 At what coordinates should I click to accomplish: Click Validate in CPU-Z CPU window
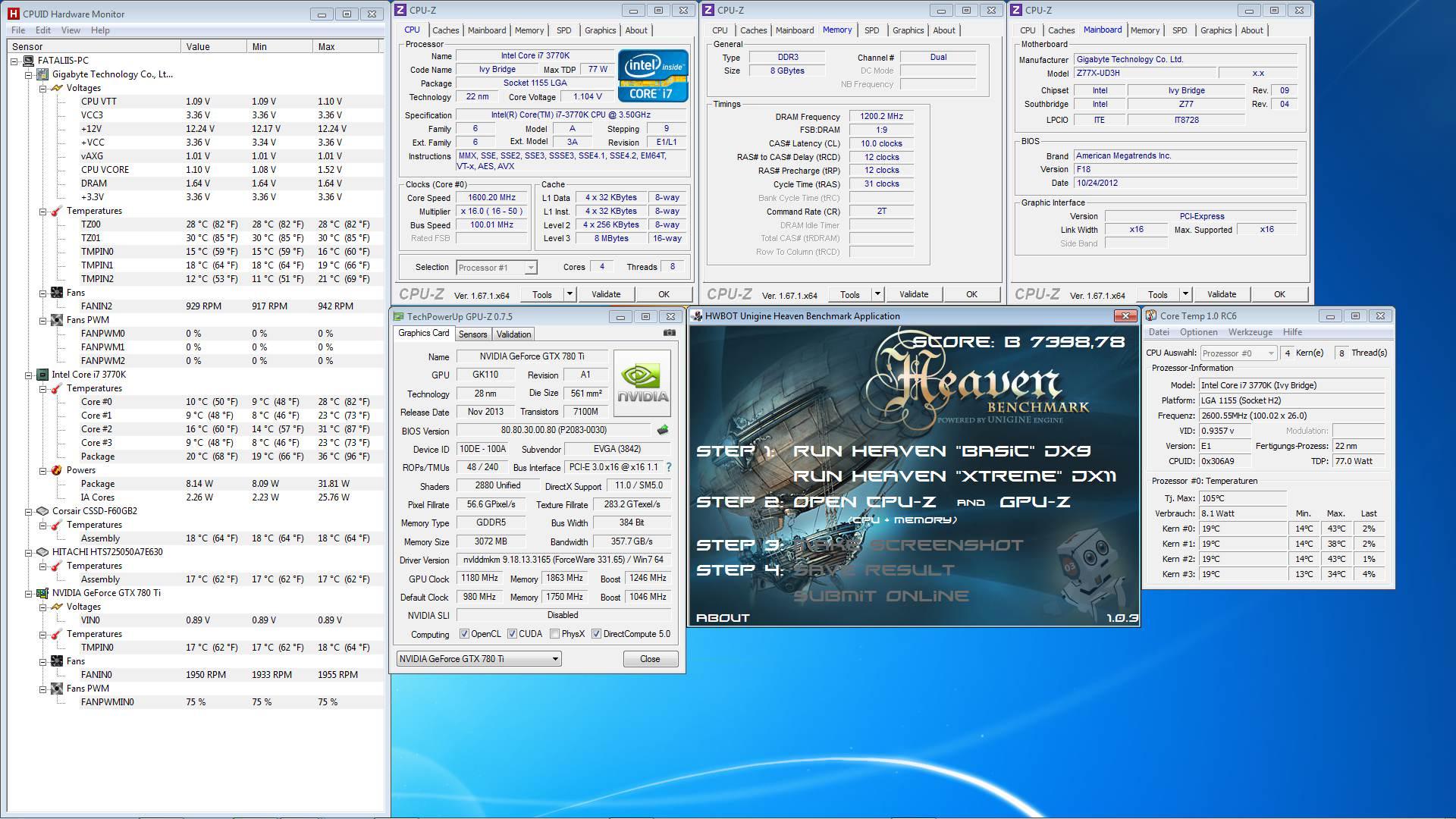pyautogui.click(x=606, y=294)
